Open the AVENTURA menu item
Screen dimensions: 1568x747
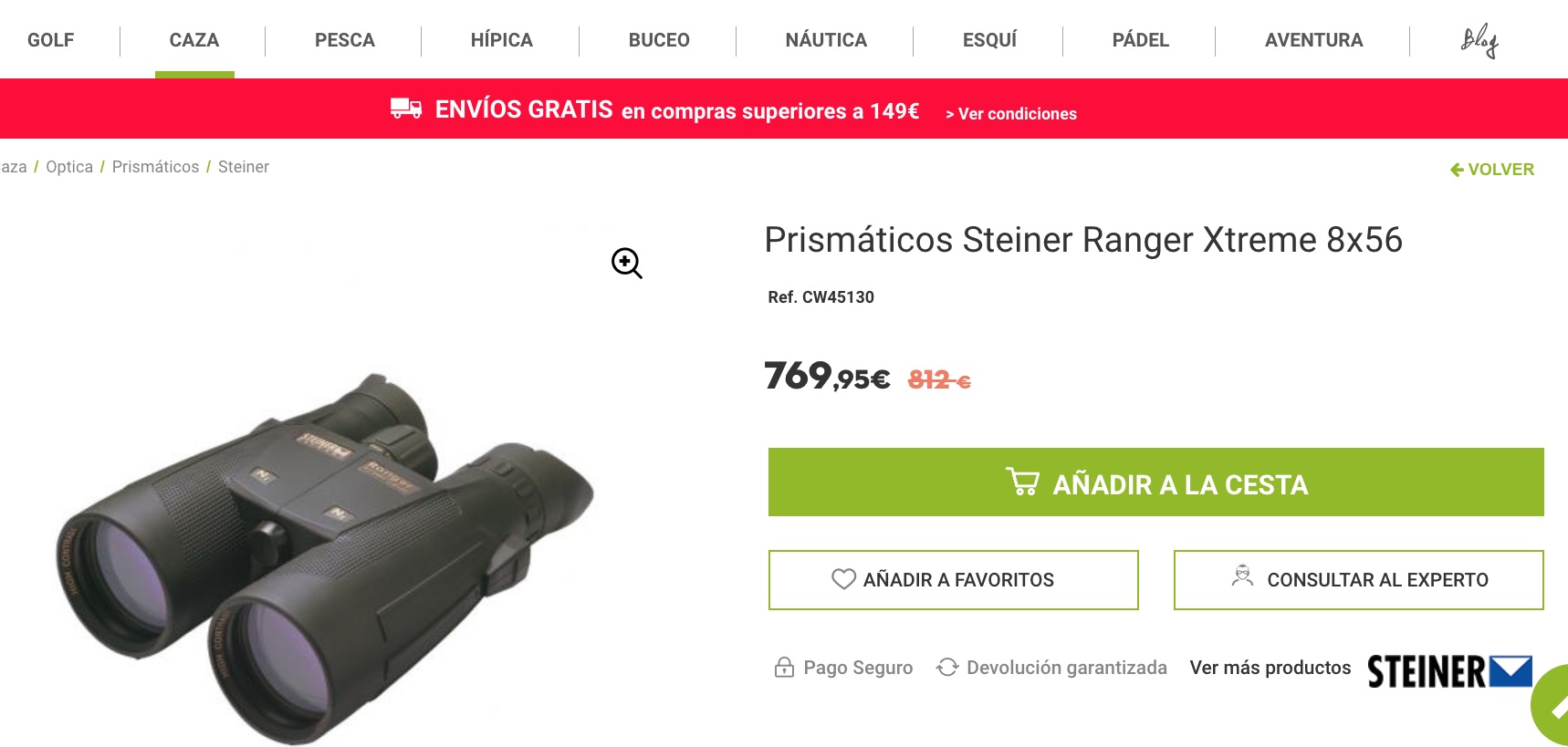tap(1313, 40)
